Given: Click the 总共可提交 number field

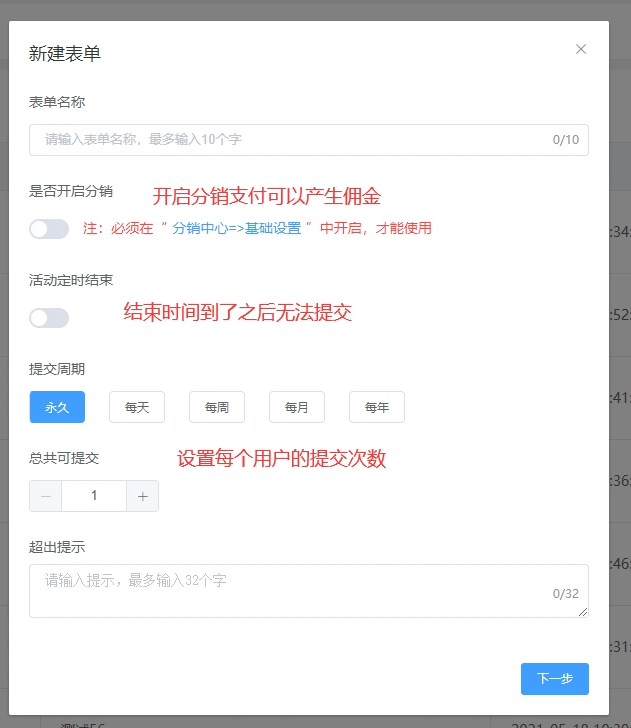Looking at the screenshot, I should click(x=94, y=496).
